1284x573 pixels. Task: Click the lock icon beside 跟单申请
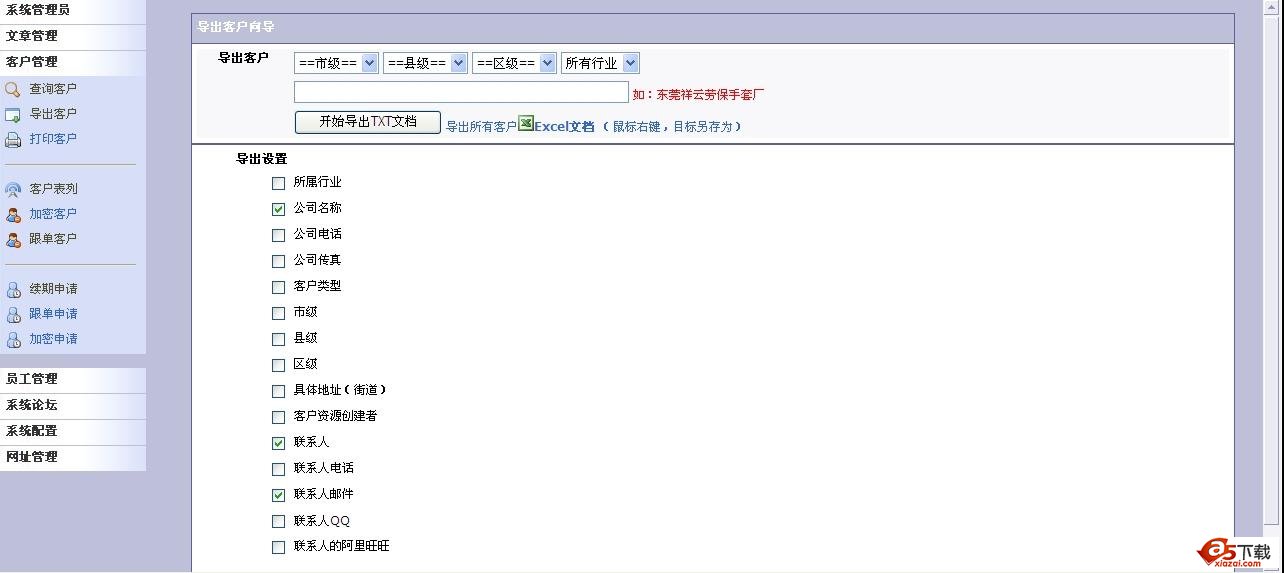click(x=13, y=314)
